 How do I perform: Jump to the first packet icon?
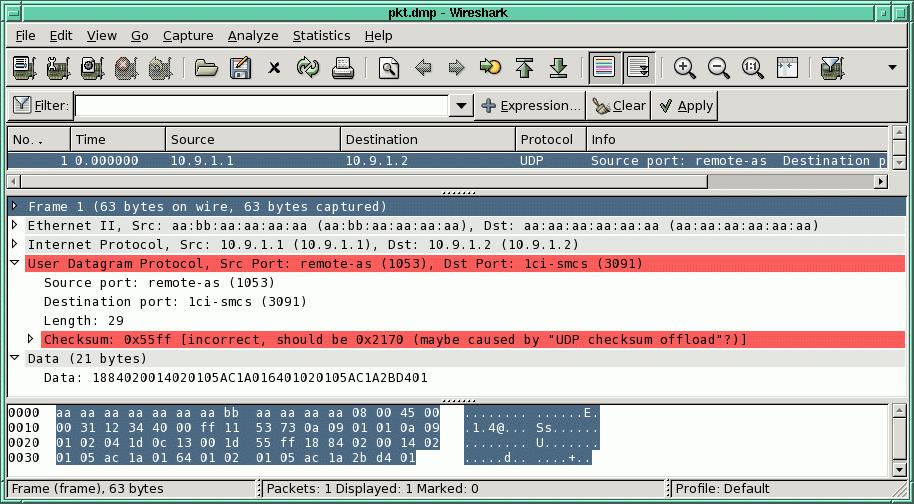coord(525,68)
